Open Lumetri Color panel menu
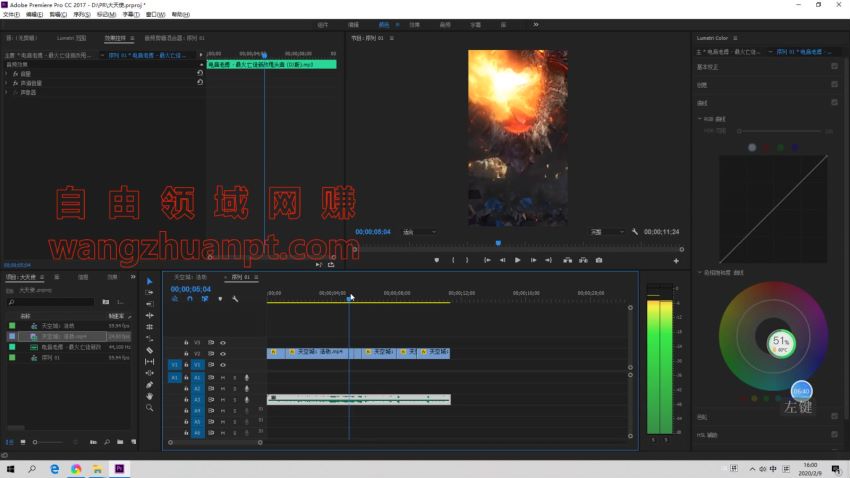This screenshot has width=850, height=478. [735, 38]
